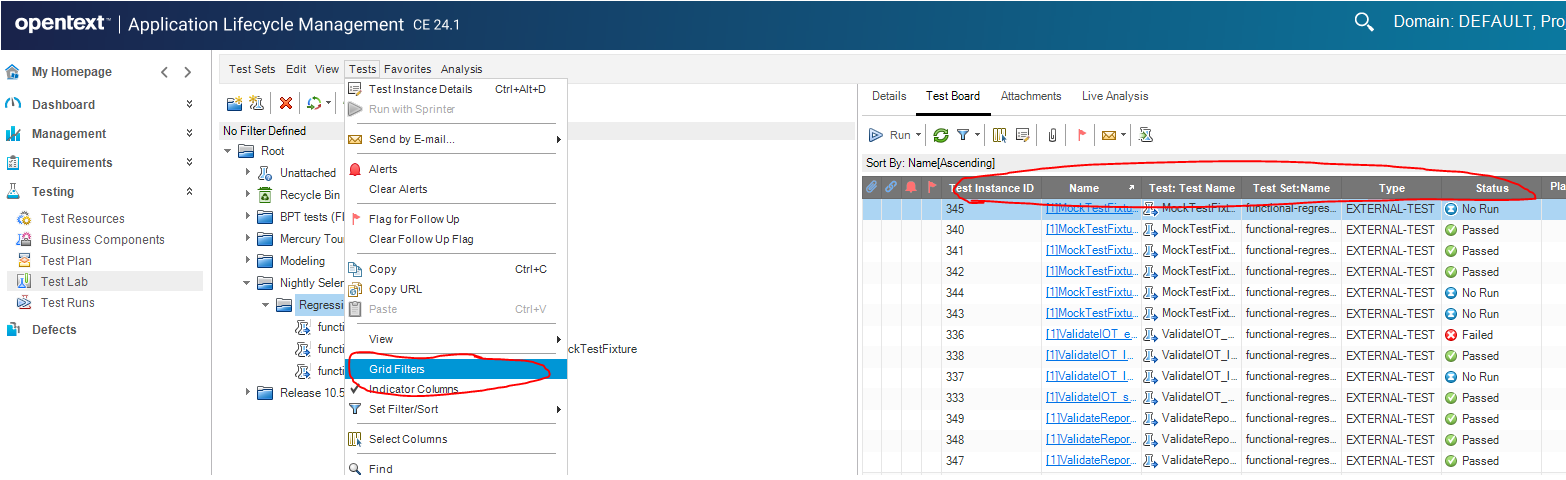Click the Recycle Bin icon in tree
Viewport: 1566px width, 480px height.
point(265,195)
